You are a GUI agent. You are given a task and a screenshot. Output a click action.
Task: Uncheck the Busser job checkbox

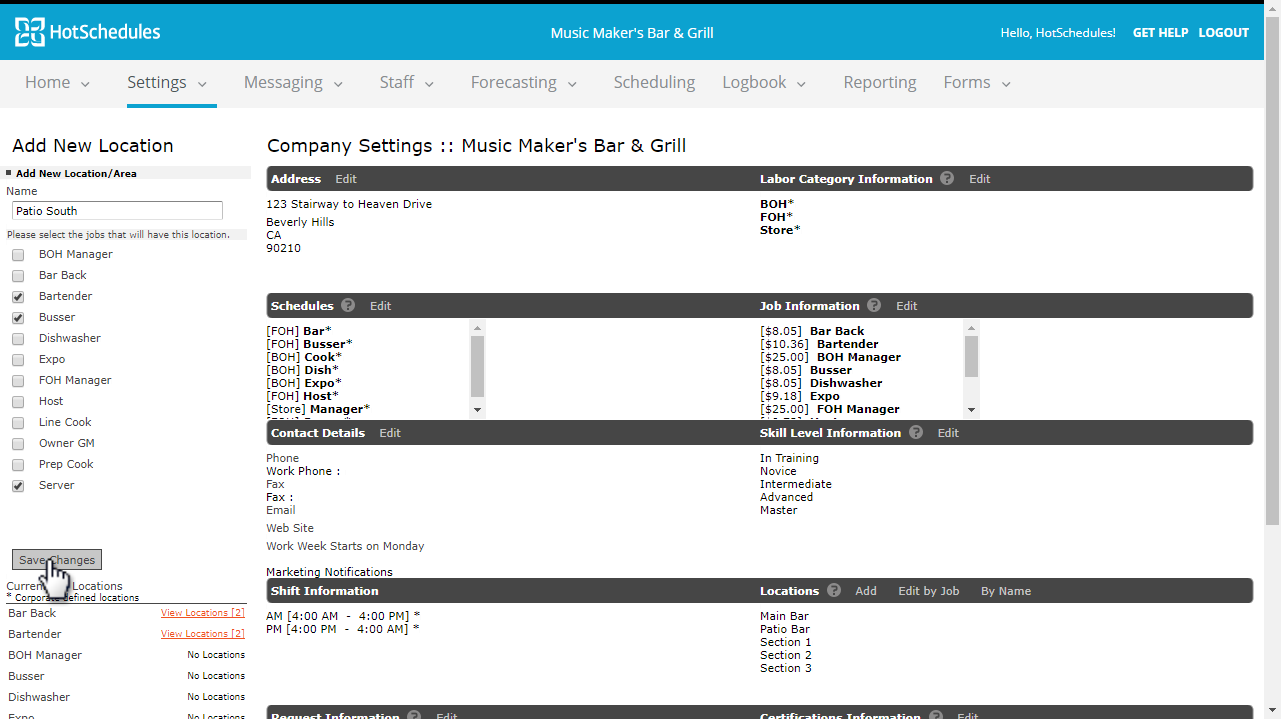pyautogui.click(x=18, y=318)
